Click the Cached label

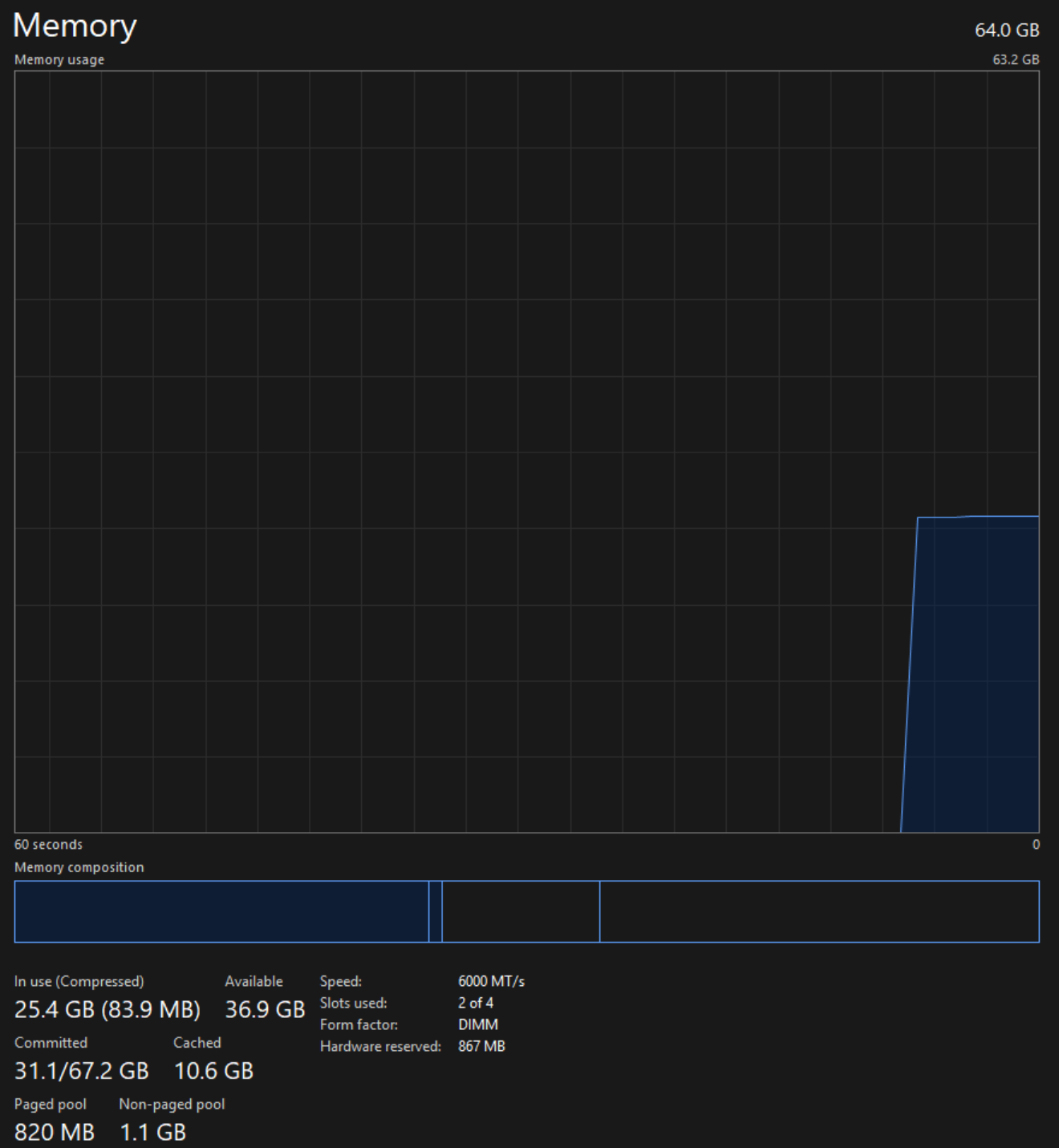(197, 1042)
